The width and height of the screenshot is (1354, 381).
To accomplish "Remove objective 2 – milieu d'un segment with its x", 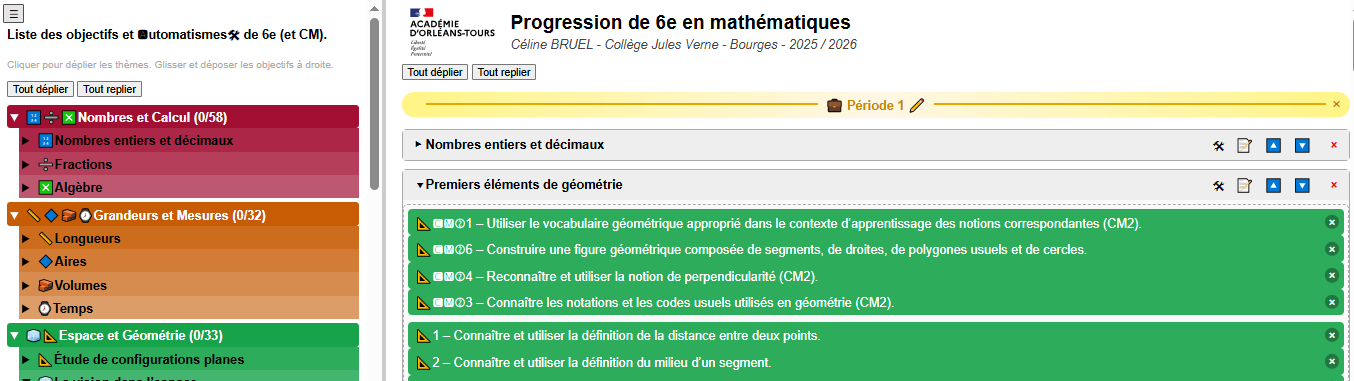I will click(x=1332, y=362).
